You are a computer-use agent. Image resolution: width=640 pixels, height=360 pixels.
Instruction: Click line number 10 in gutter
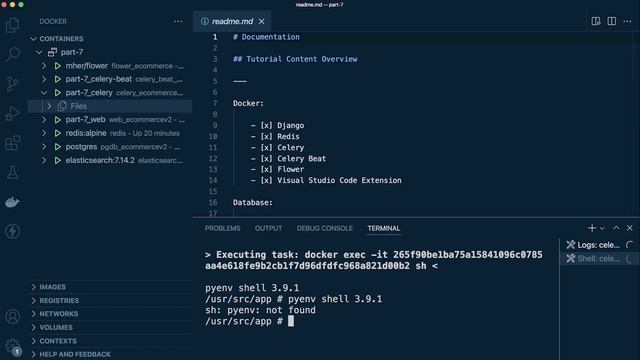(x=213, y=136)
